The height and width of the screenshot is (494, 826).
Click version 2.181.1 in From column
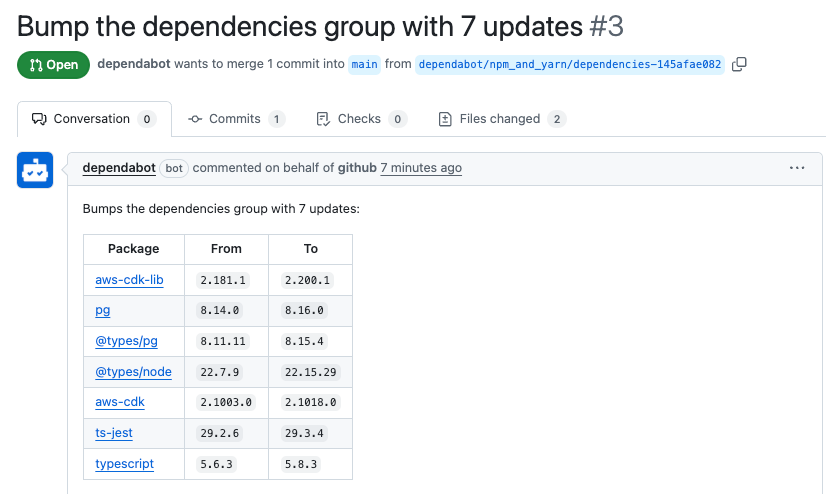(223, 280)
